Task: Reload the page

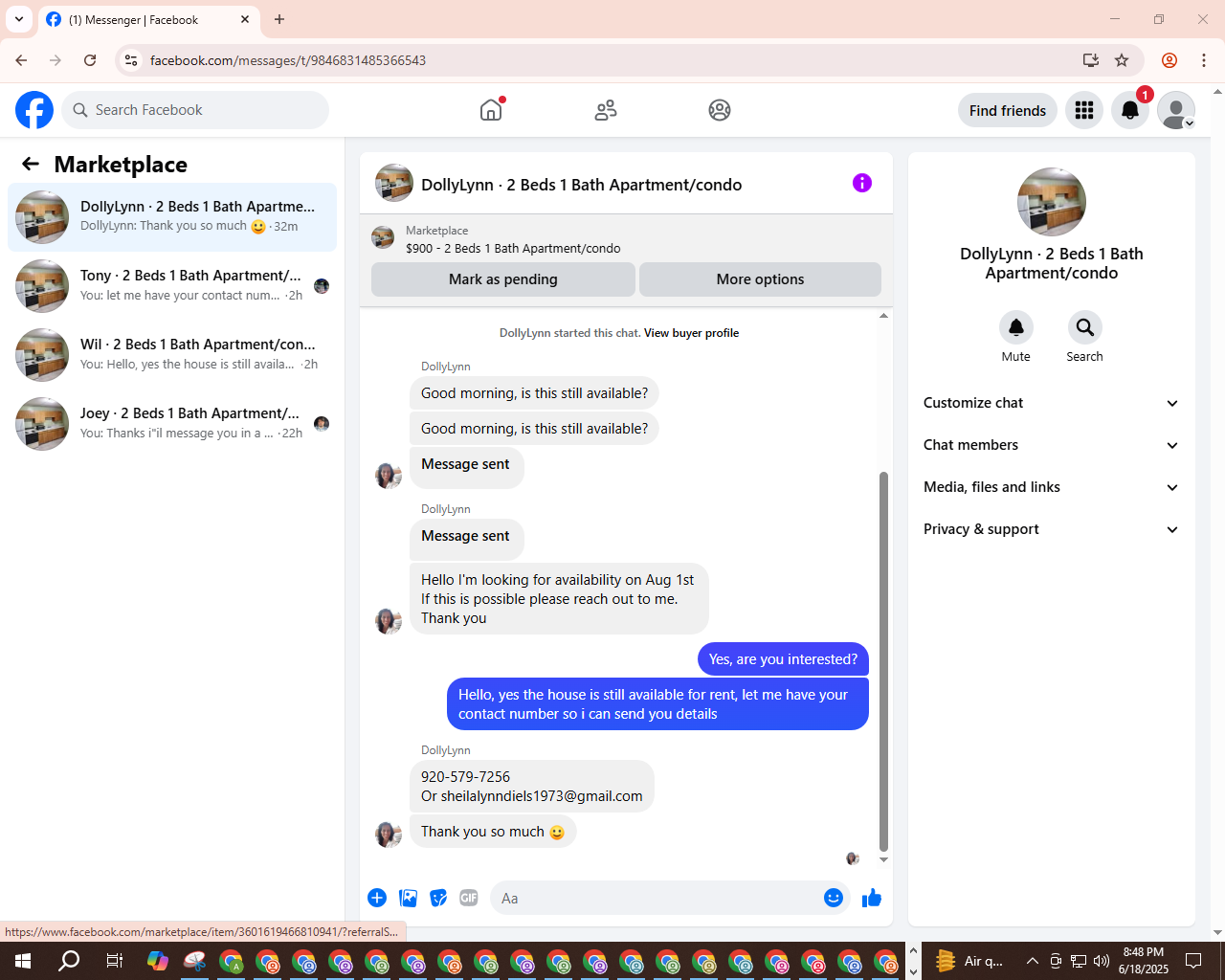Action: click(x=90, y=60)
